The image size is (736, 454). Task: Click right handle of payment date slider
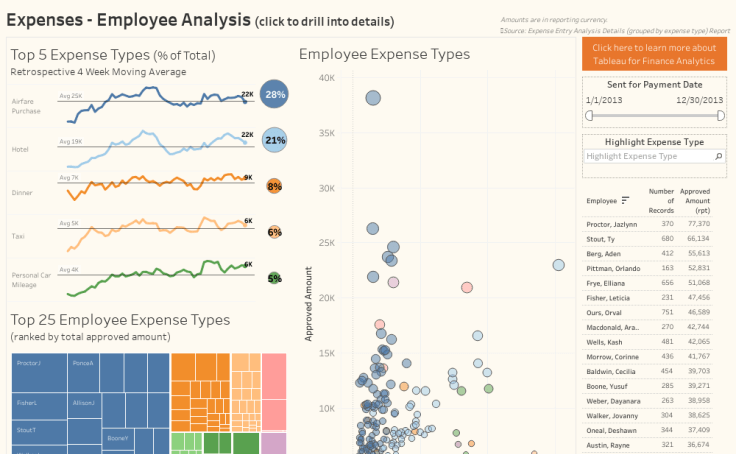point(720,115)
